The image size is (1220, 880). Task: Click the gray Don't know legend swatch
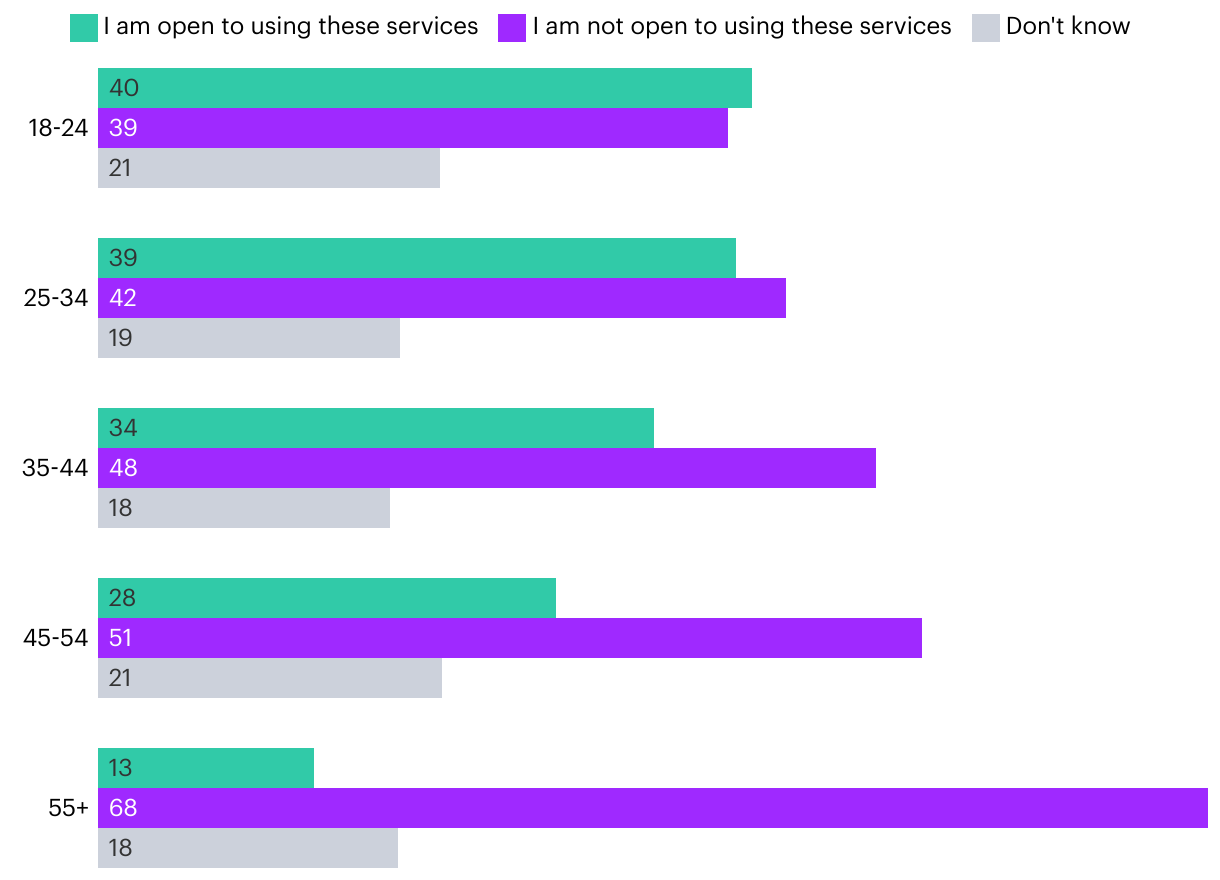(x=985, y=28)
